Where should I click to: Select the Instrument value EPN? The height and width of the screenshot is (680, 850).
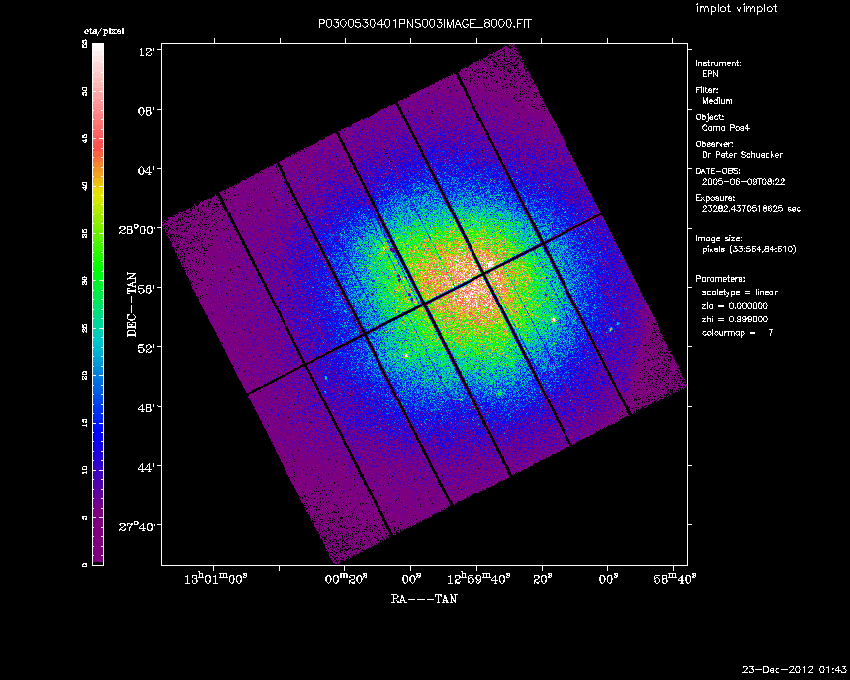710,74
